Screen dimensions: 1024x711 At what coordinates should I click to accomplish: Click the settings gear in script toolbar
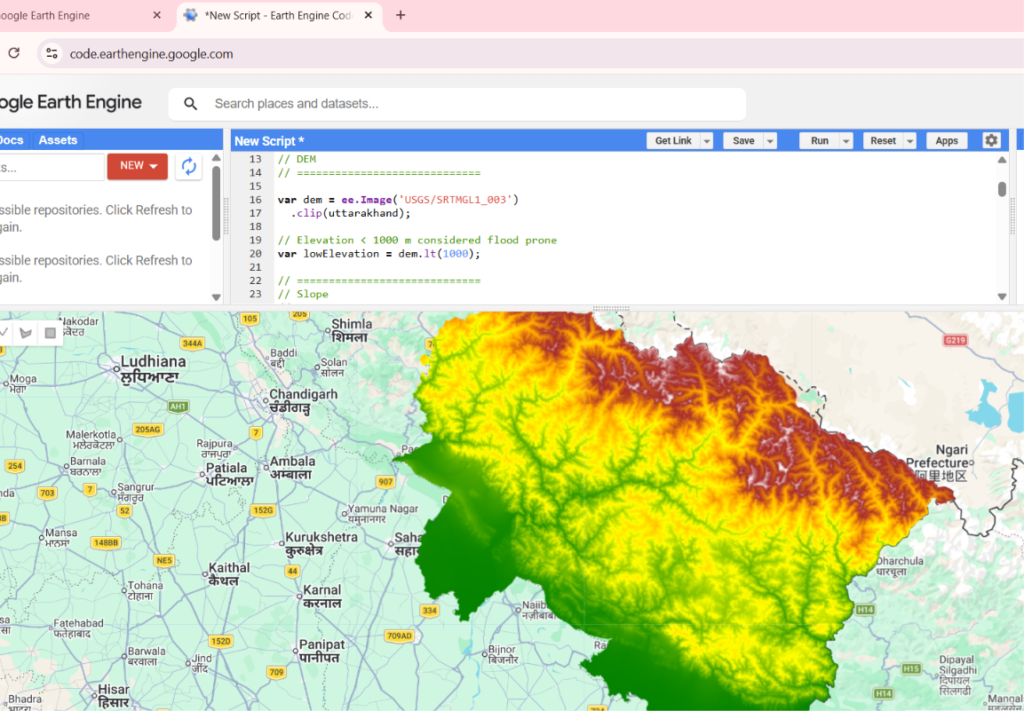[x=991, y=140]
